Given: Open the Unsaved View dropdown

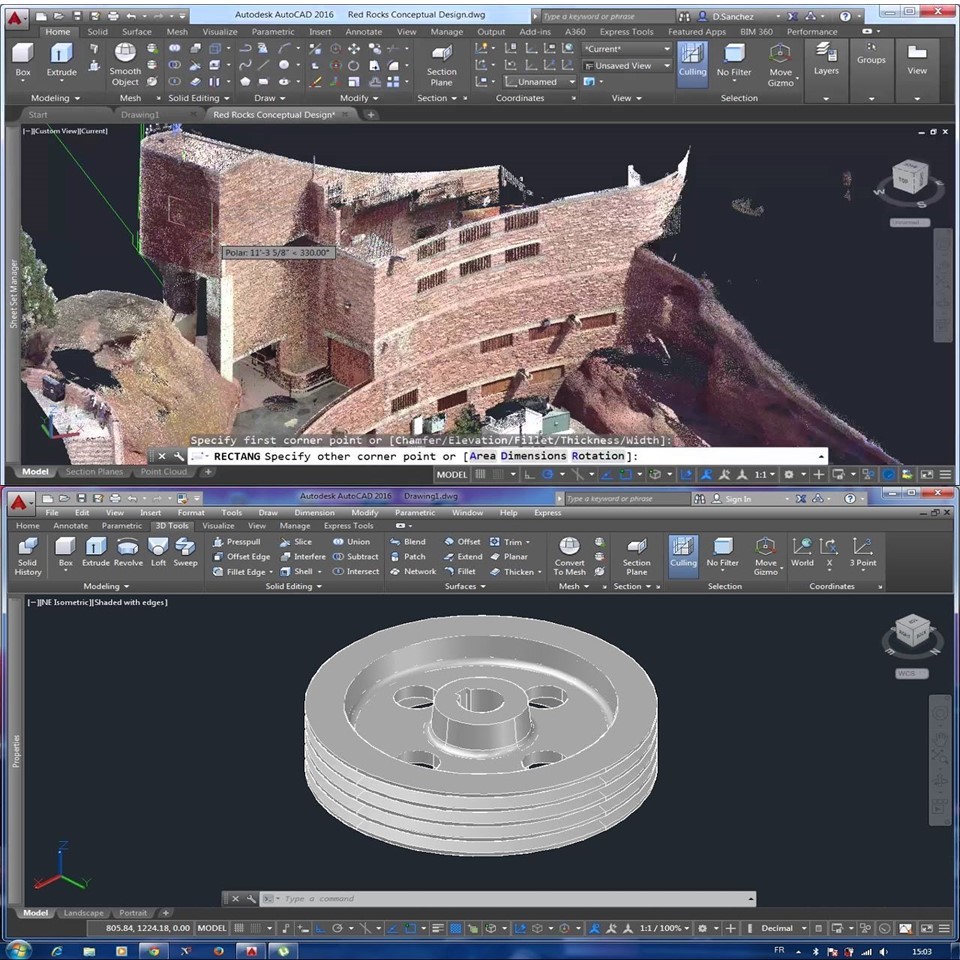Looking at the screenshot, I should pos(626,66).
